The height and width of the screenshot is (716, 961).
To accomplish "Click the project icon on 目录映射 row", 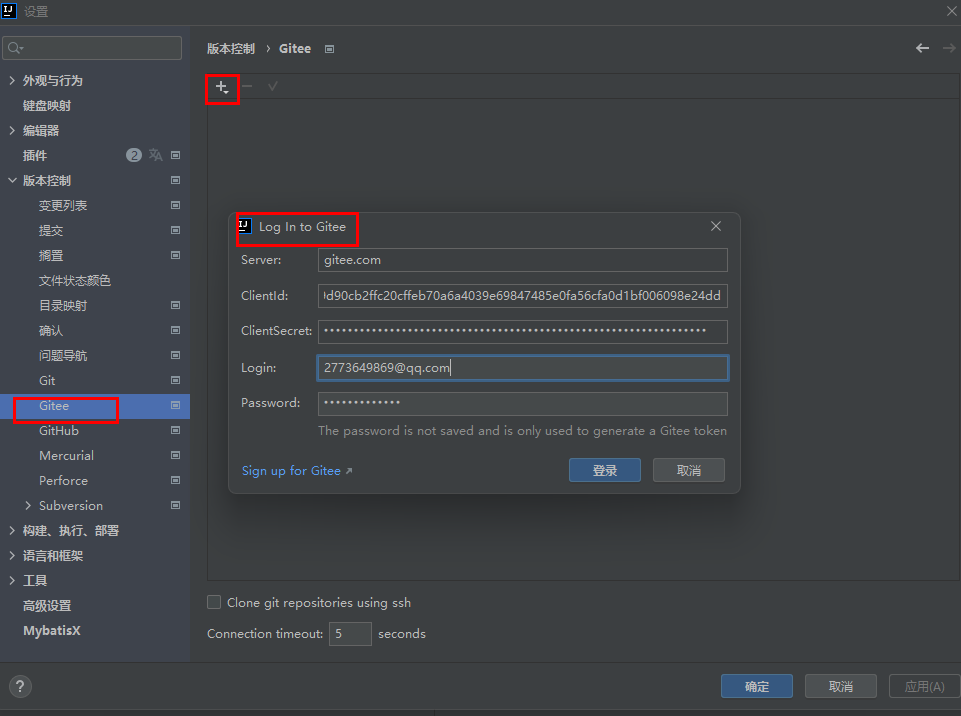I will (x=175, y=305).
